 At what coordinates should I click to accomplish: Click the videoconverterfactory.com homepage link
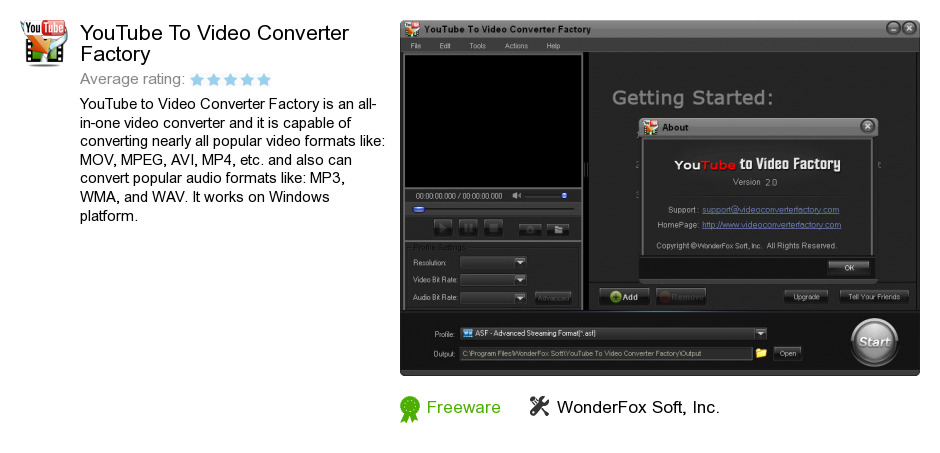[x=772, y=225]
